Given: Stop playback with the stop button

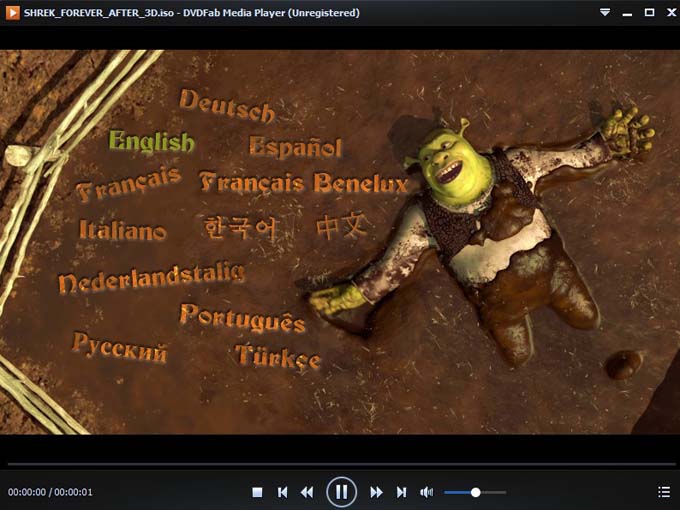Looking at the screenshot, I should [257, 492].
